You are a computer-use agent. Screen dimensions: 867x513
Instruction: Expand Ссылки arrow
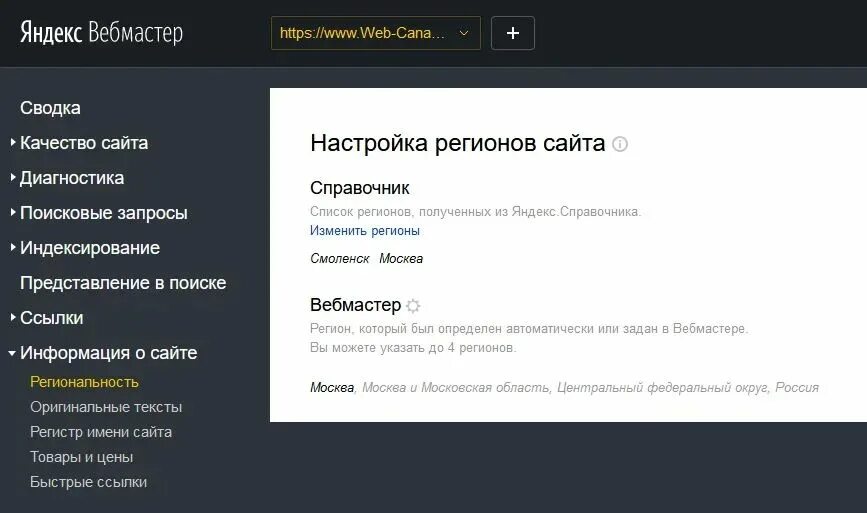[13, 317]
